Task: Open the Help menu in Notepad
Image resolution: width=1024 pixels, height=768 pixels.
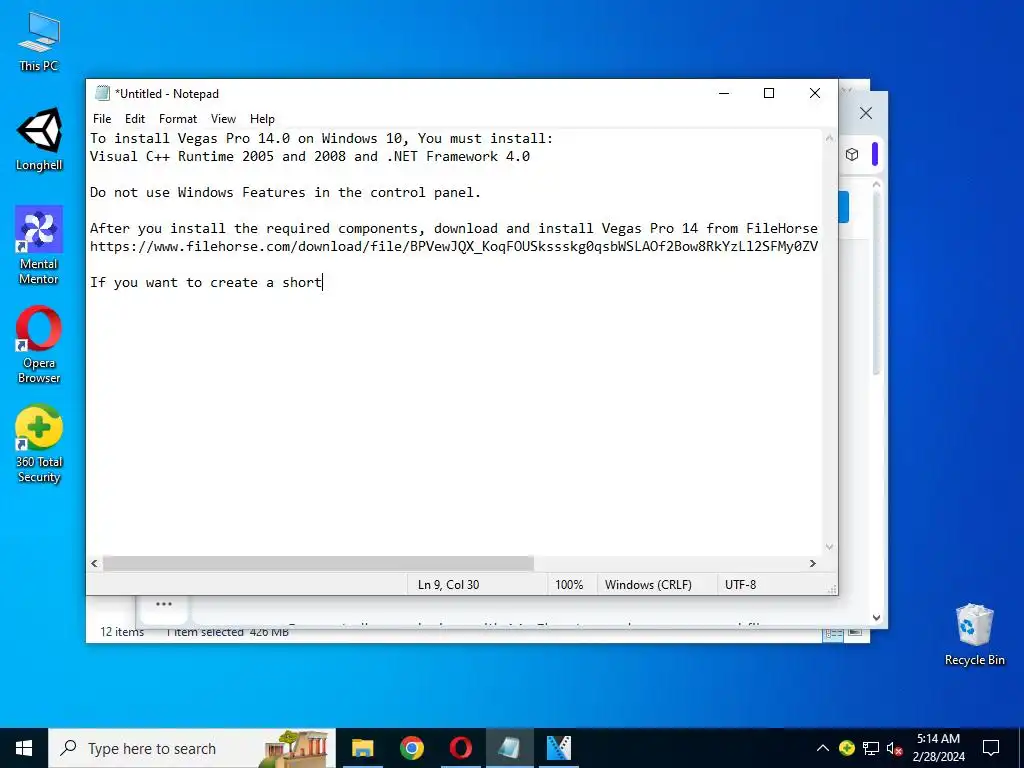Action: click(262, 119)
